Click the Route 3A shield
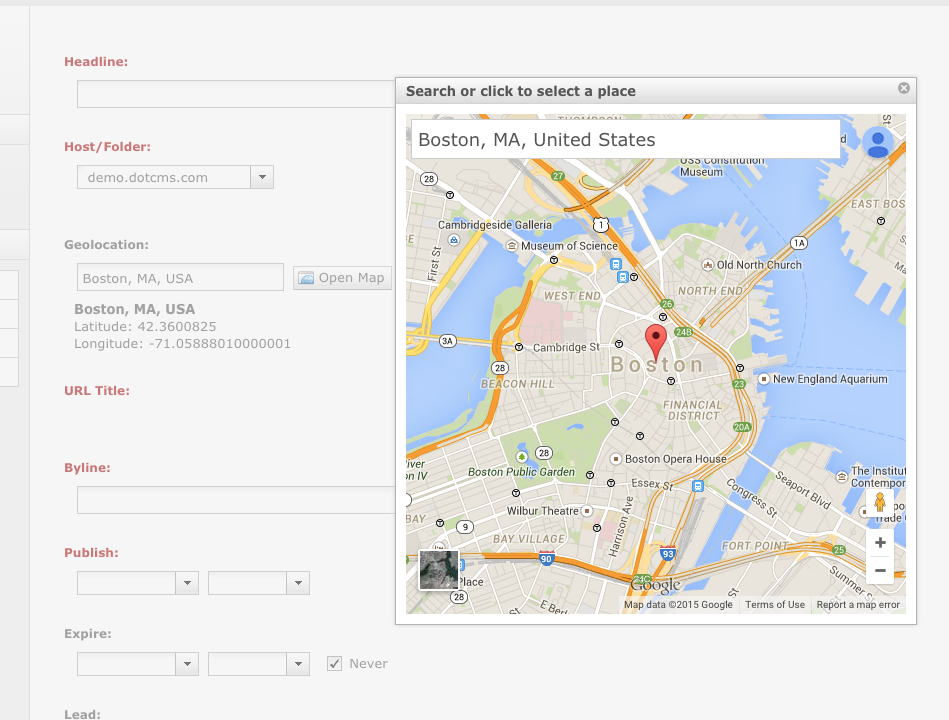 (x=447, y=341)
